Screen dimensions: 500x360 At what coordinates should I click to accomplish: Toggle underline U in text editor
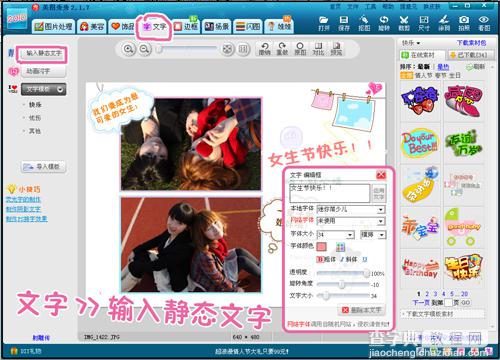(x=365, y=259)
